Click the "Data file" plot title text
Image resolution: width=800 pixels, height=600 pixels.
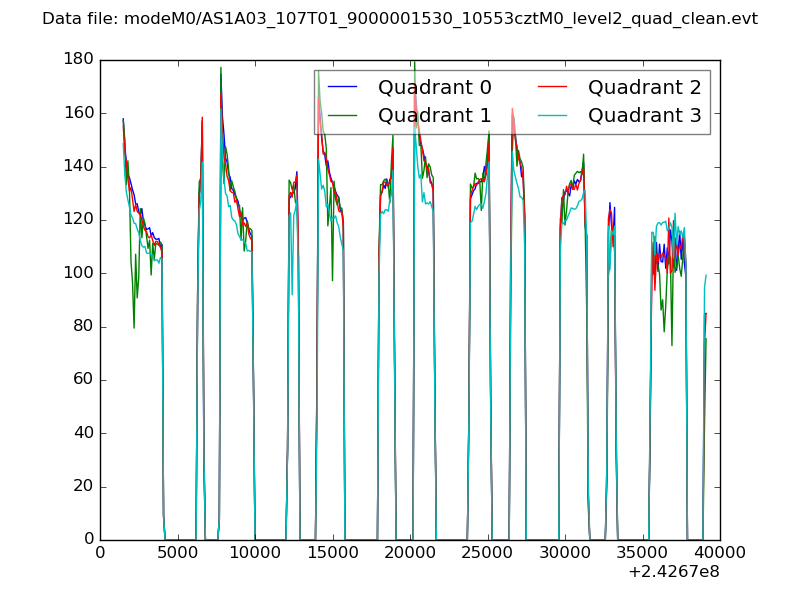400,19
